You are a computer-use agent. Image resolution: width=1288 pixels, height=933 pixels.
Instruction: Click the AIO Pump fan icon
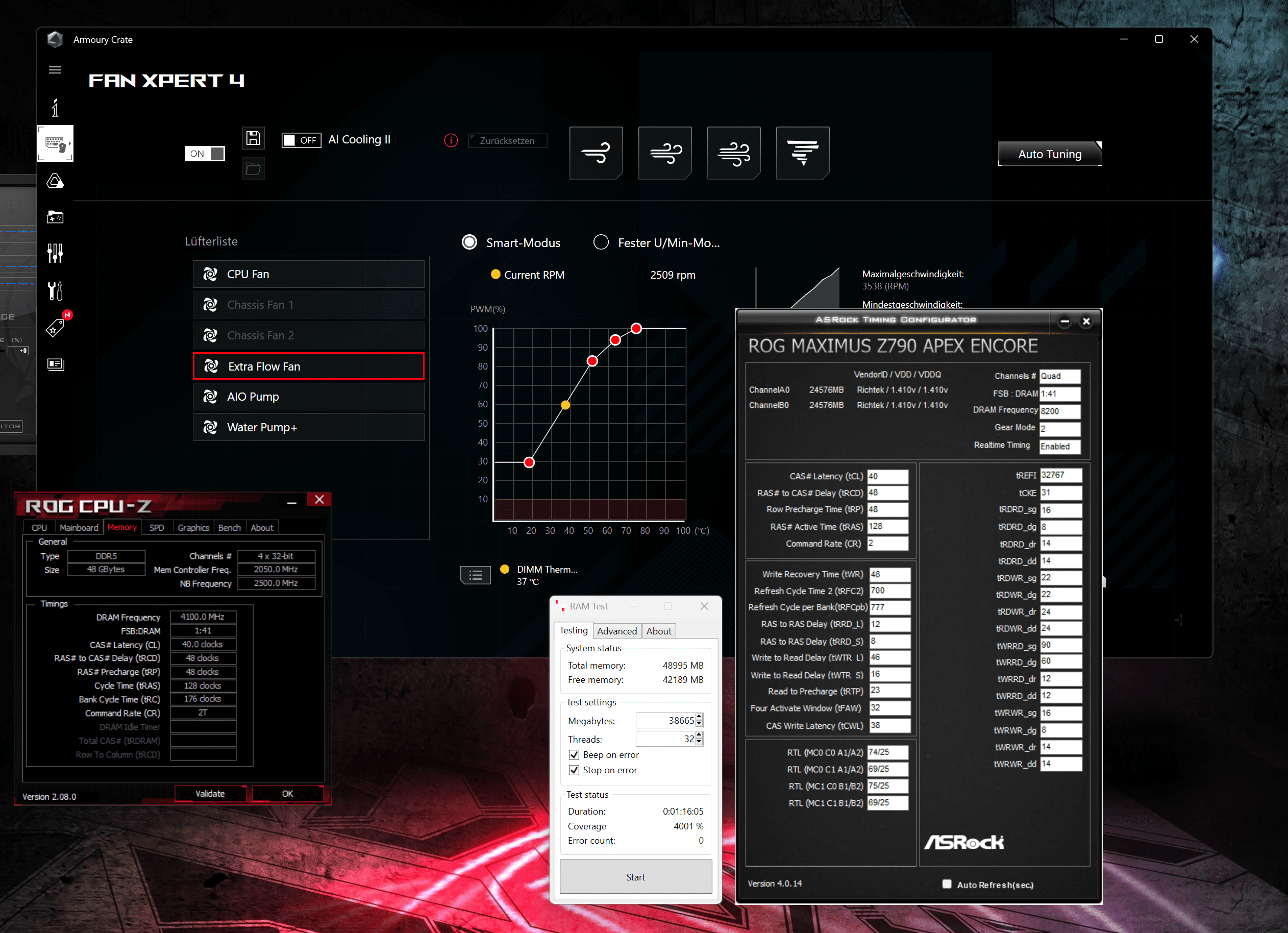(210, 397)
